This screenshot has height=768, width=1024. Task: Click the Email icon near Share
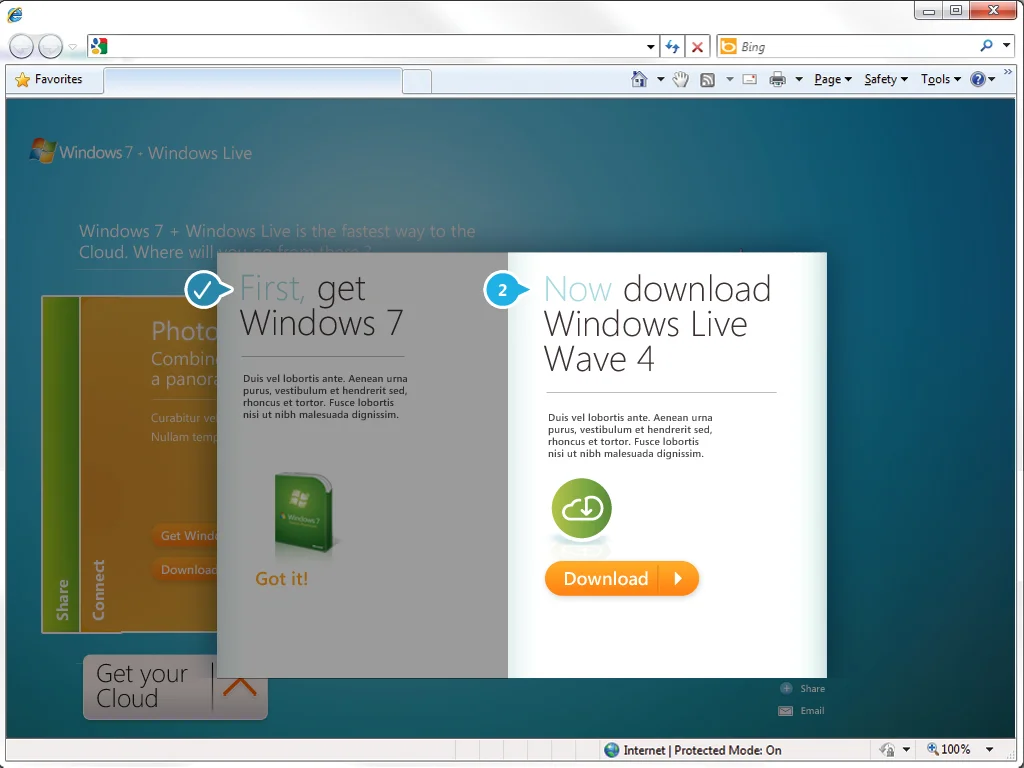tap(785, 710)
